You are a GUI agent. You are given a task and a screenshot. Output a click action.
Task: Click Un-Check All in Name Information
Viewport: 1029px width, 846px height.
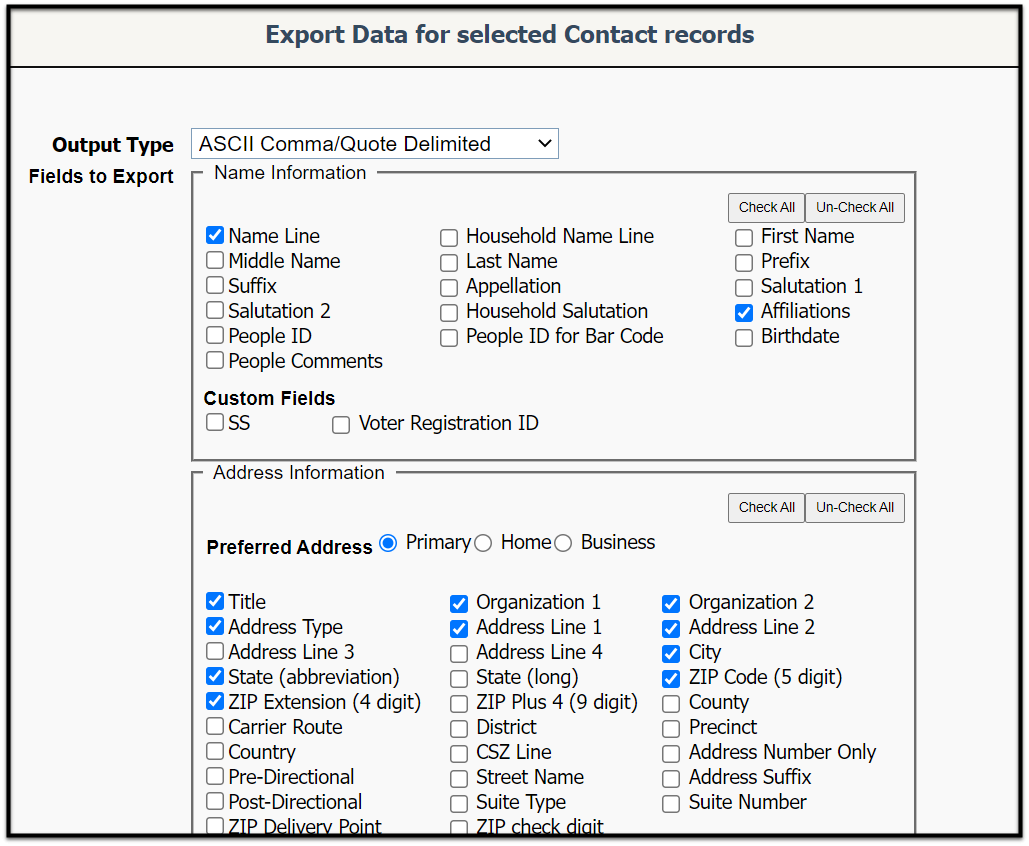[854, 208]
